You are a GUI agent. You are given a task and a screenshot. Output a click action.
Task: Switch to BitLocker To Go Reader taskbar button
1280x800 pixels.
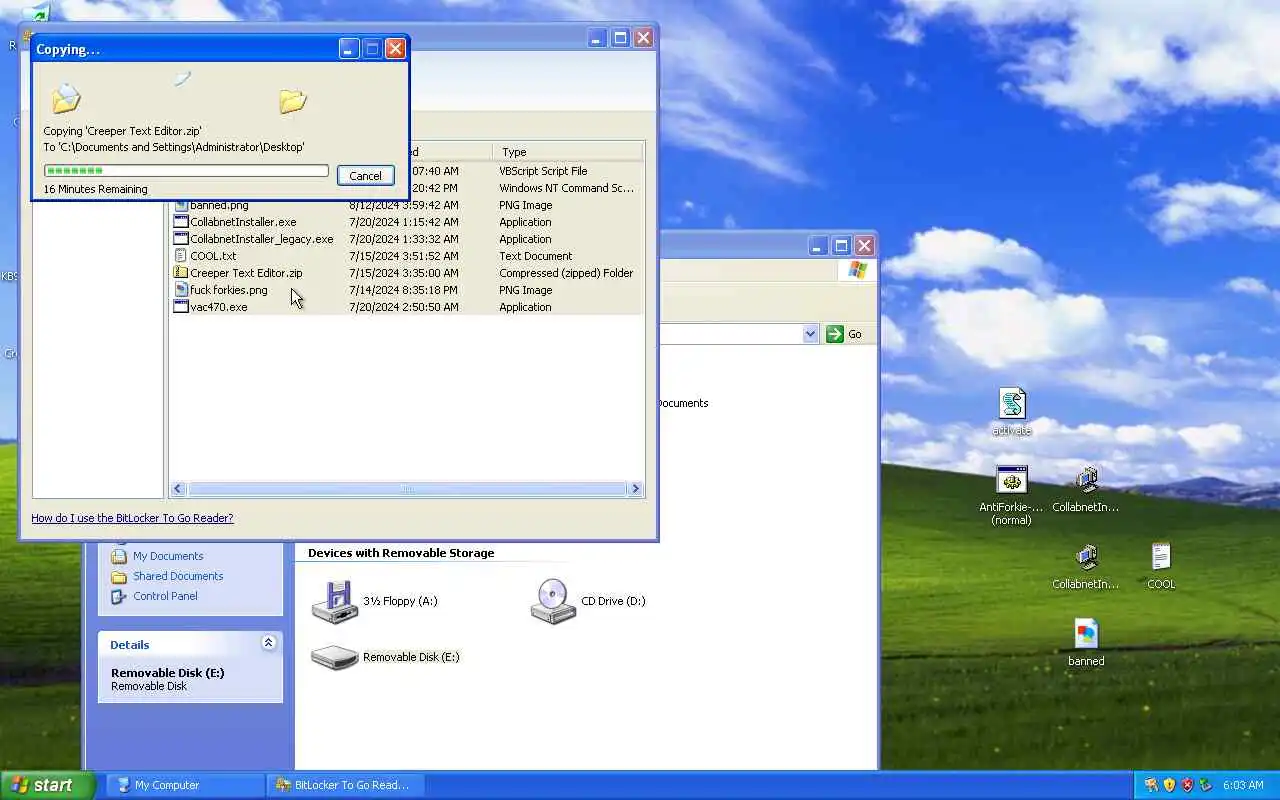click(x=345, y=785)
